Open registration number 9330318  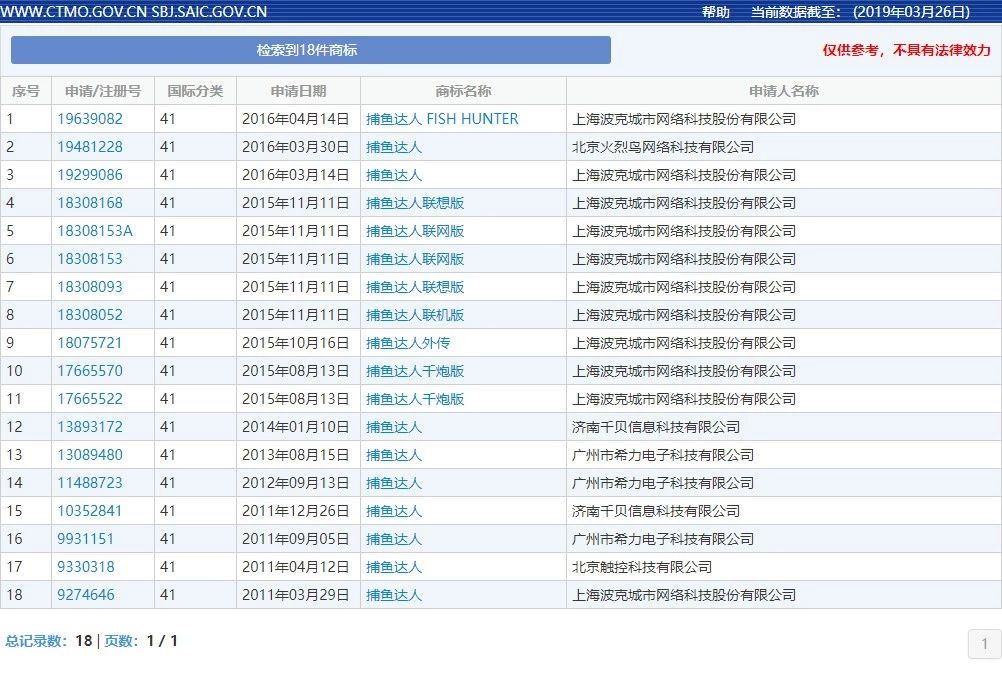[86, 567]
